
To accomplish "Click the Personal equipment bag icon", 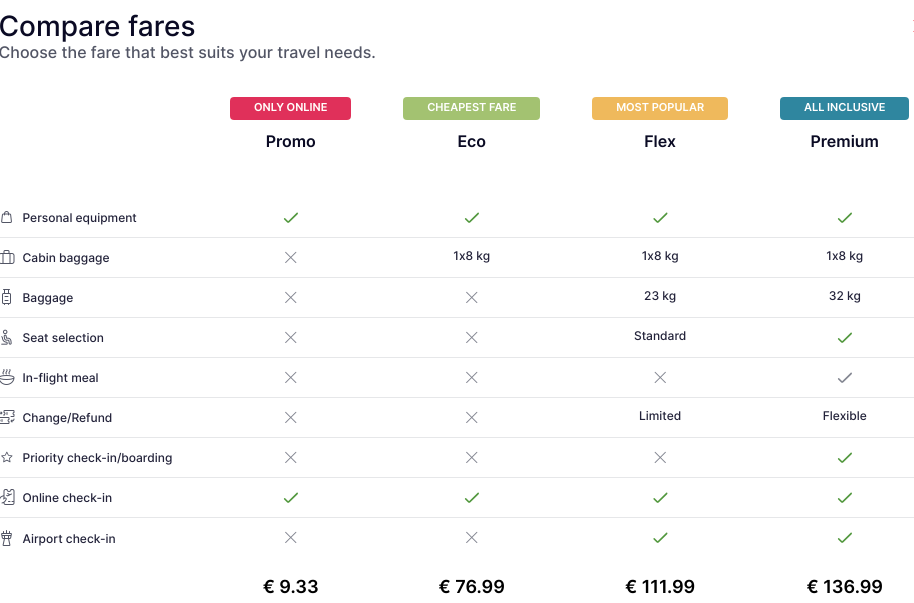I will 6,218.
